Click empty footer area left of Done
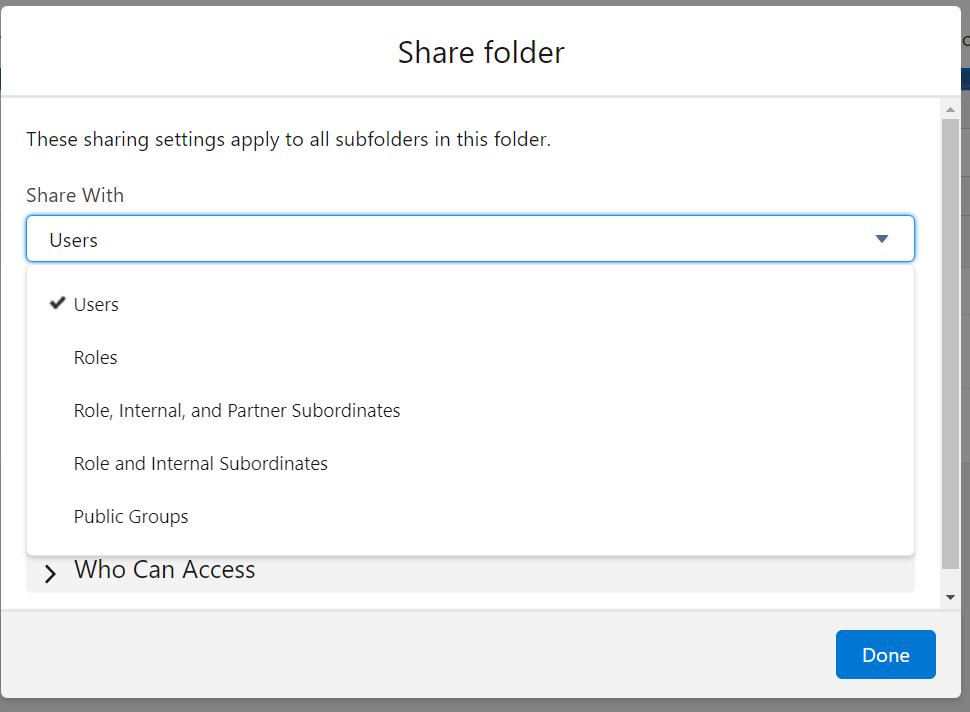The height and width of the screenshot is (712, 970). coord(400,654)
